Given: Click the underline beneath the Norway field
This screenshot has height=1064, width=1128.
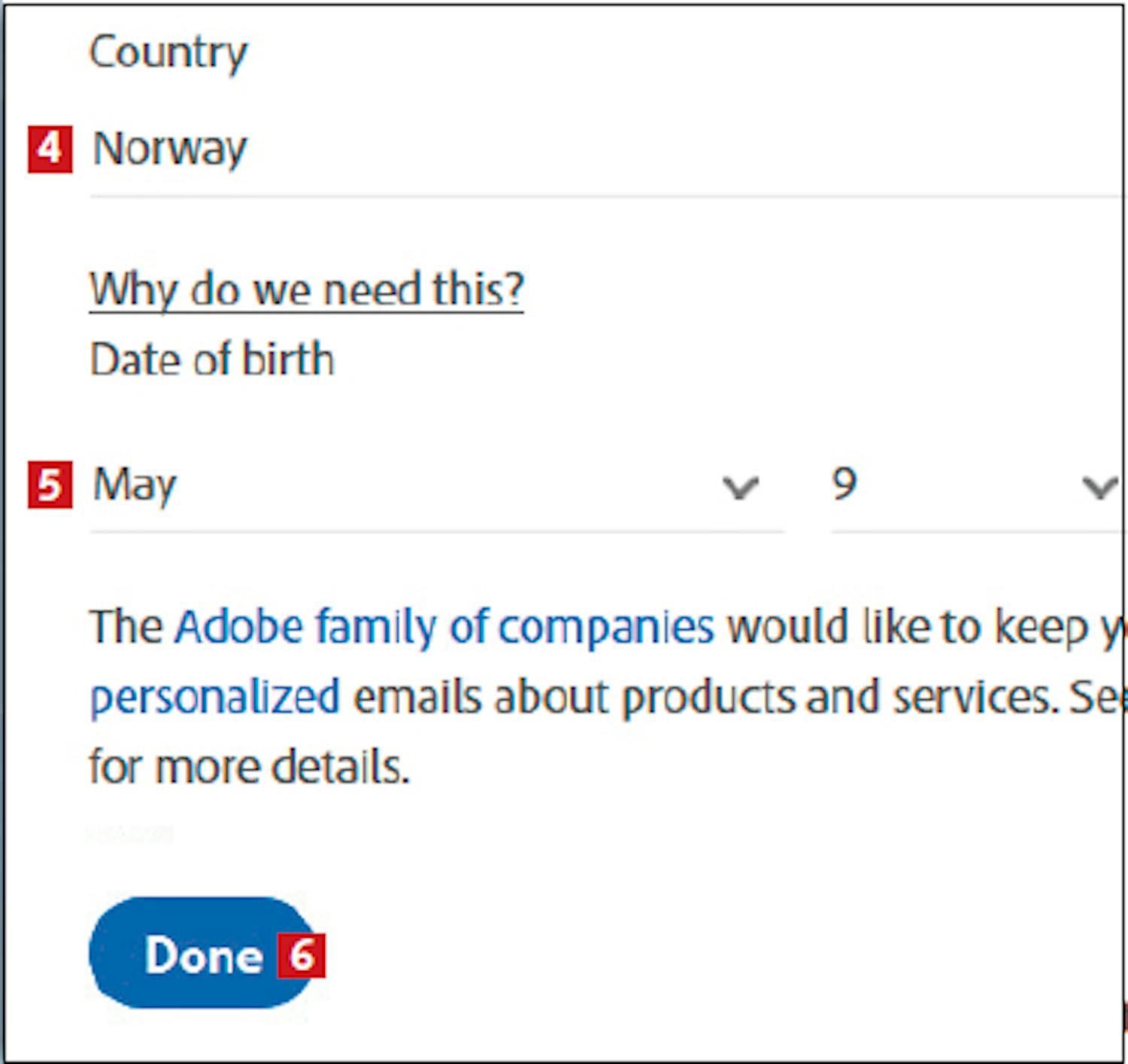Looking at the screenshot, I should pyautogui.click(x=602, y=197).
